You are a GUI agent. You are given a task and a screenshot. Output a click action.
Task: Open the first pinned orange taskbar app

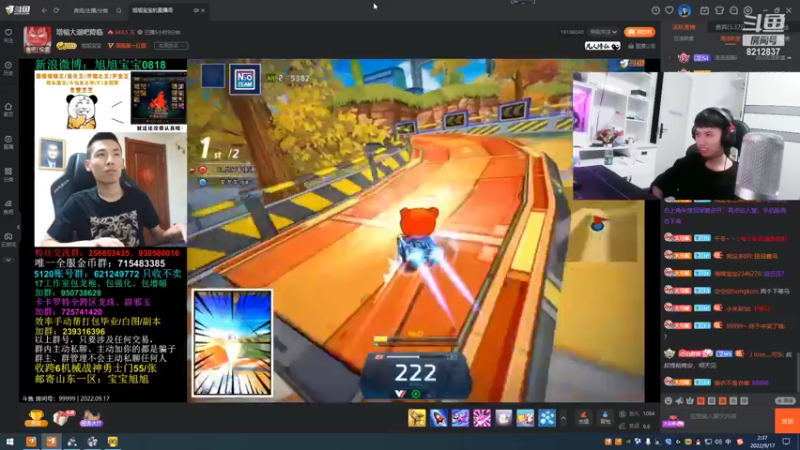pyautogui.click(x=31, y=441)
